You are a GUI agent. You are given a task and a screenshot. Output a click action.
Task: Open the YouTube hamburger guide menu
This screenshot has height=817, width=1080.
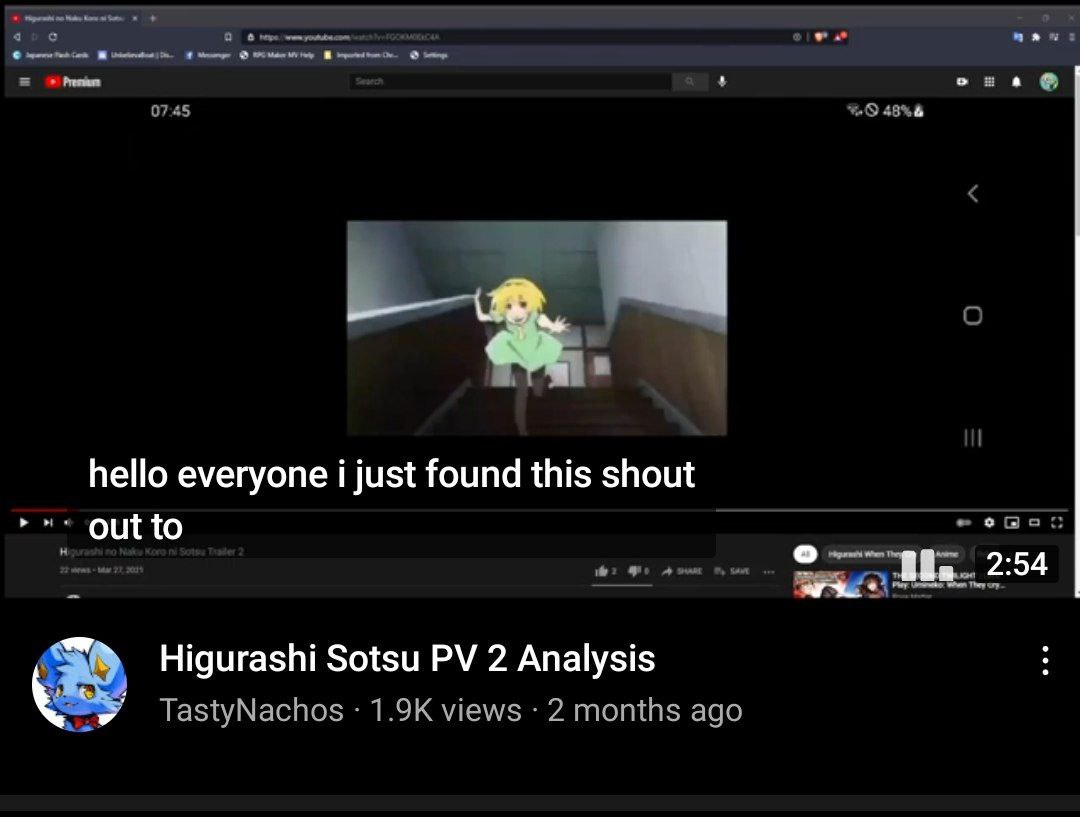tap(25, 81)
